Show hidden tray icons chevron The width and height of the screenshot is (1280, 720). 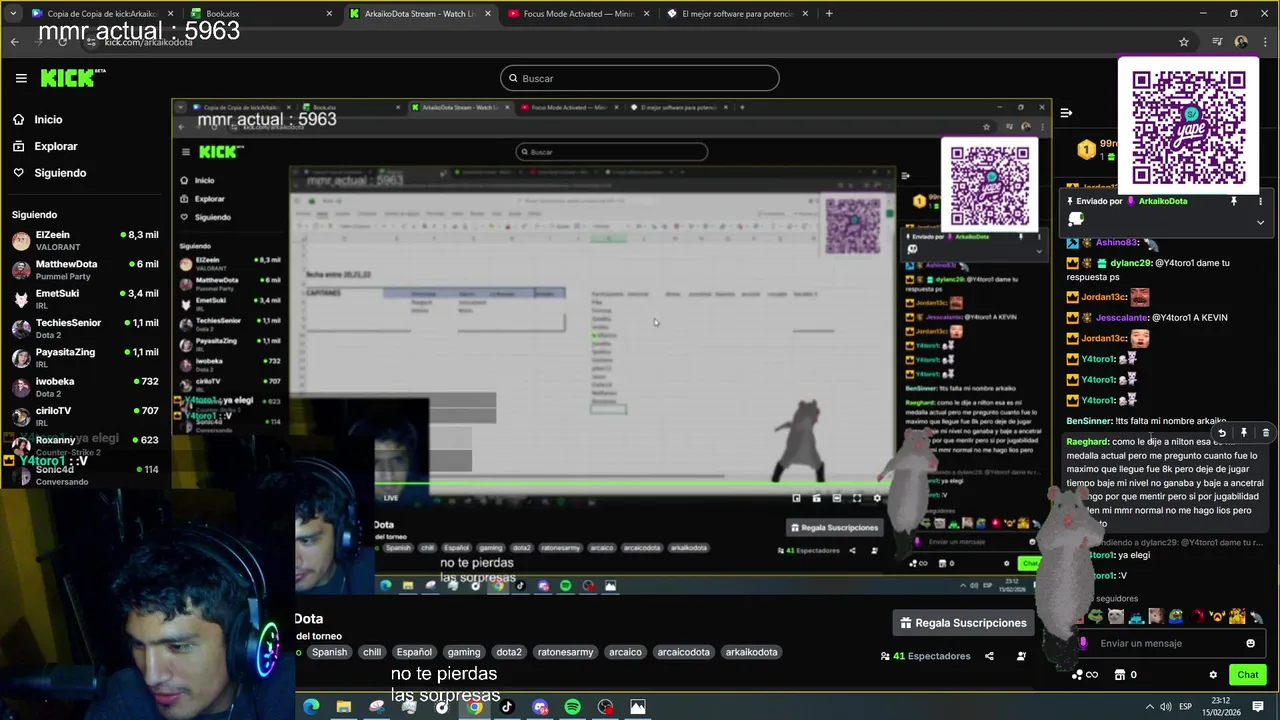[x=1148, y=707]
